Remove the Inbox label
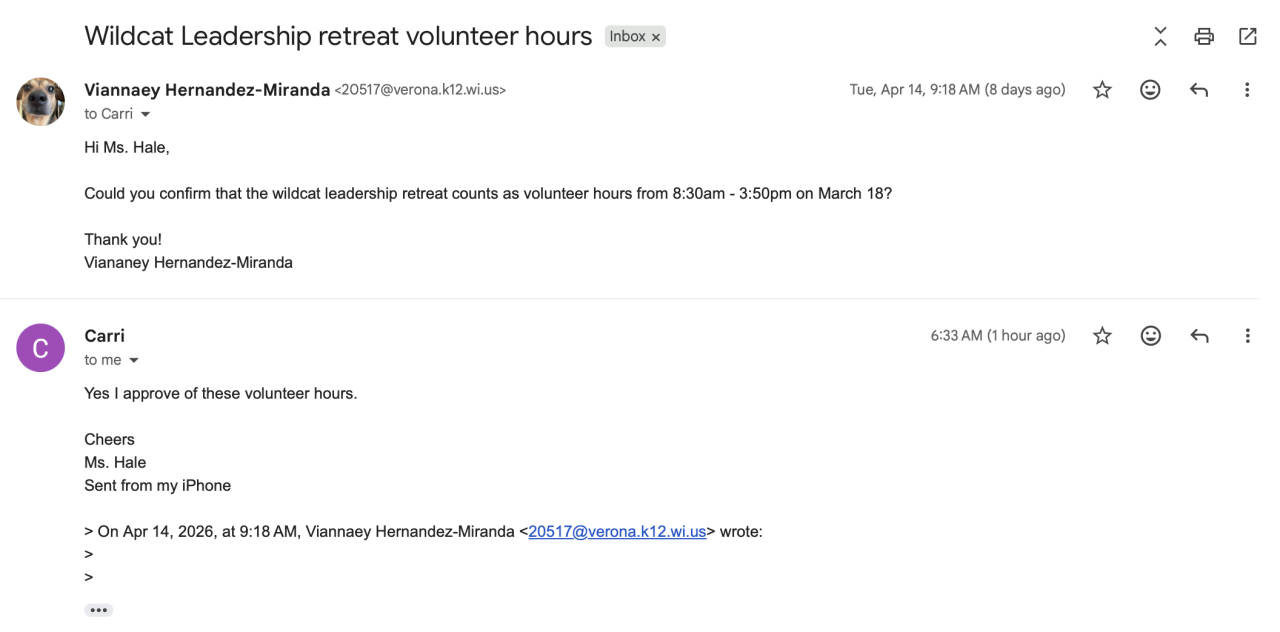The image size is (1280, 632). [656, 37]
